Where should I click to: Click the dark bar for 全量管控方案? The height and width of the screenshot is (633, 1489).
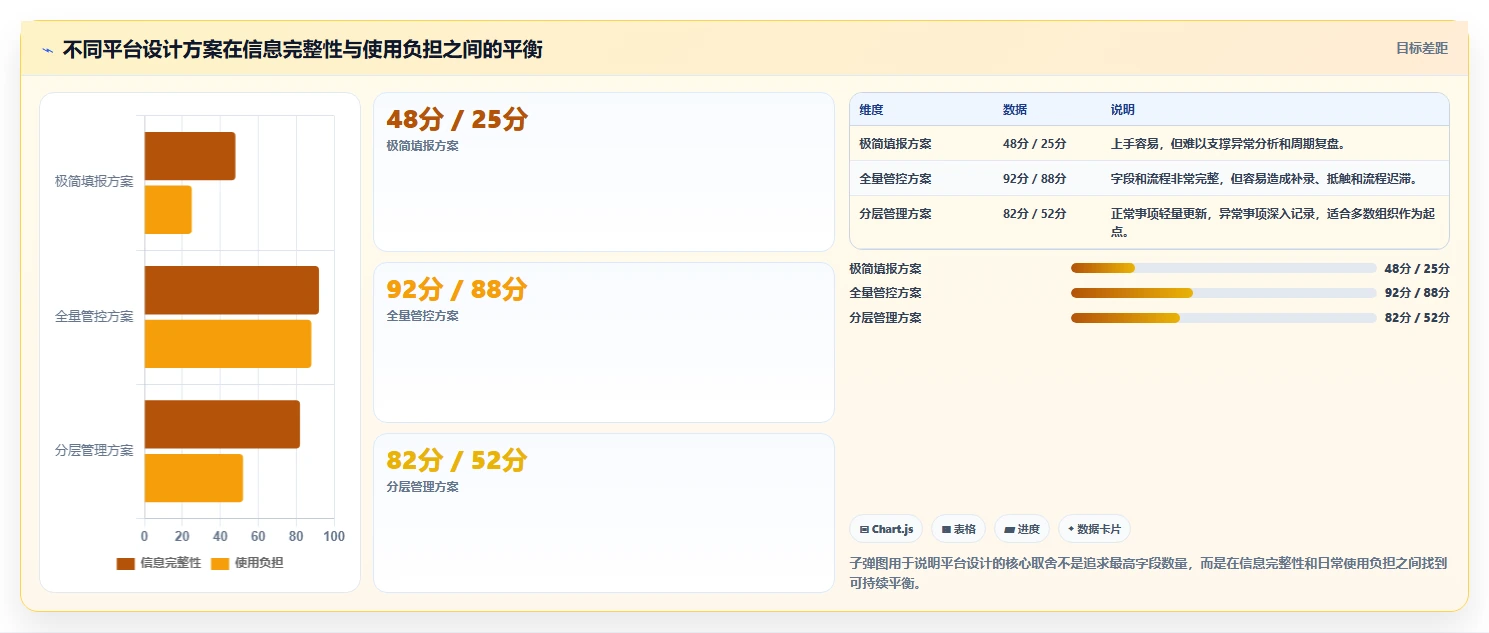232,290
